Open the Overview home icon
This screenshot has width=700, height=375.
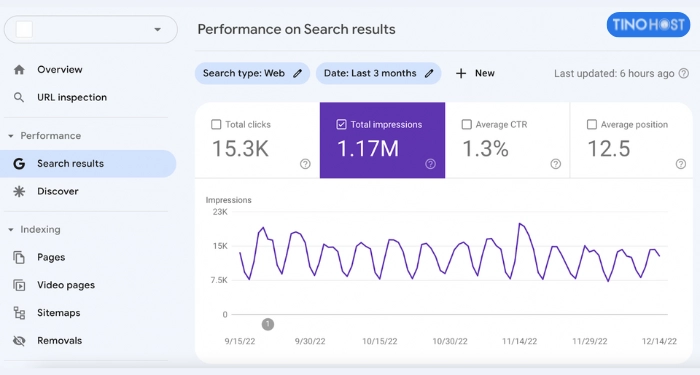(x=19, y=70)
